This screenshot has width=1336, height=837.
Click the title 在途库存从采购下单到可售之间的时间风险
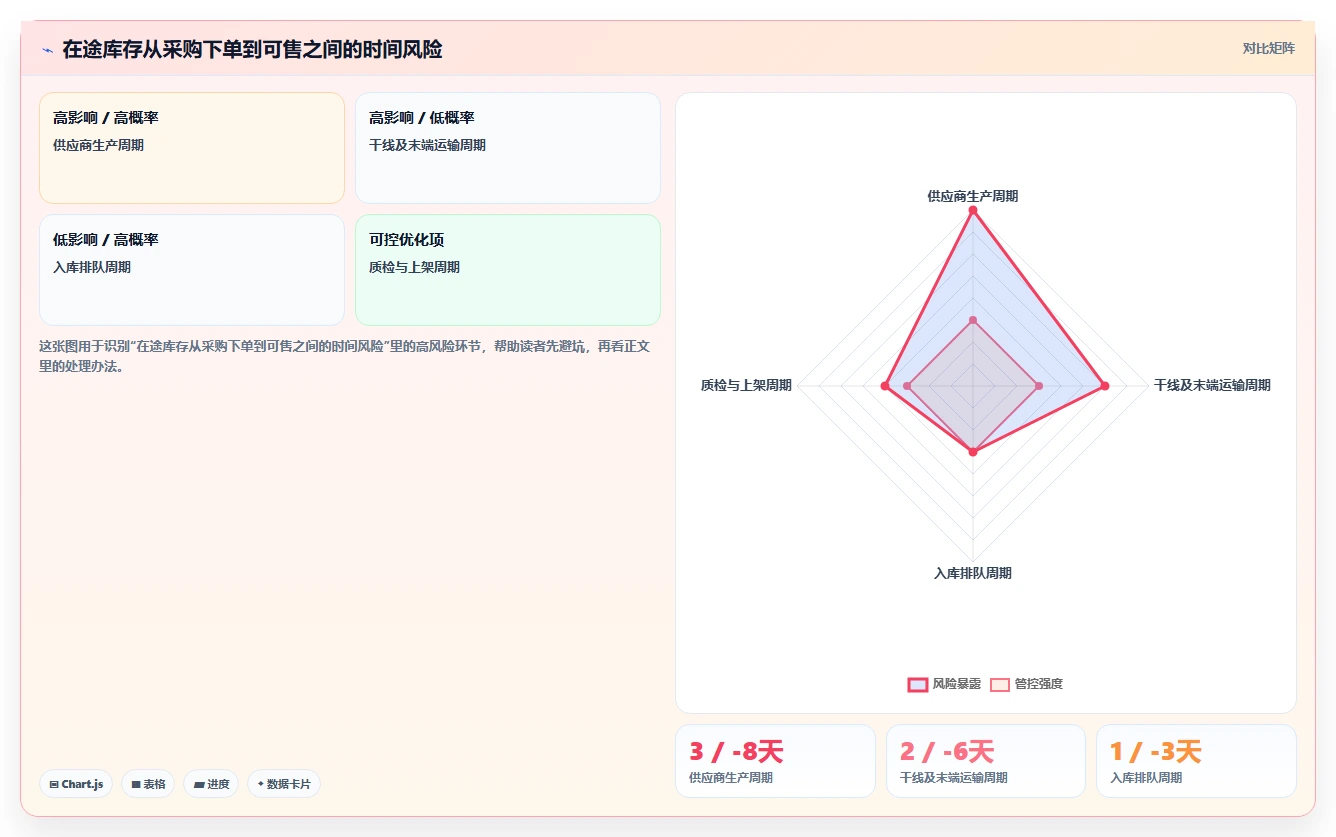tap(252, 49)
